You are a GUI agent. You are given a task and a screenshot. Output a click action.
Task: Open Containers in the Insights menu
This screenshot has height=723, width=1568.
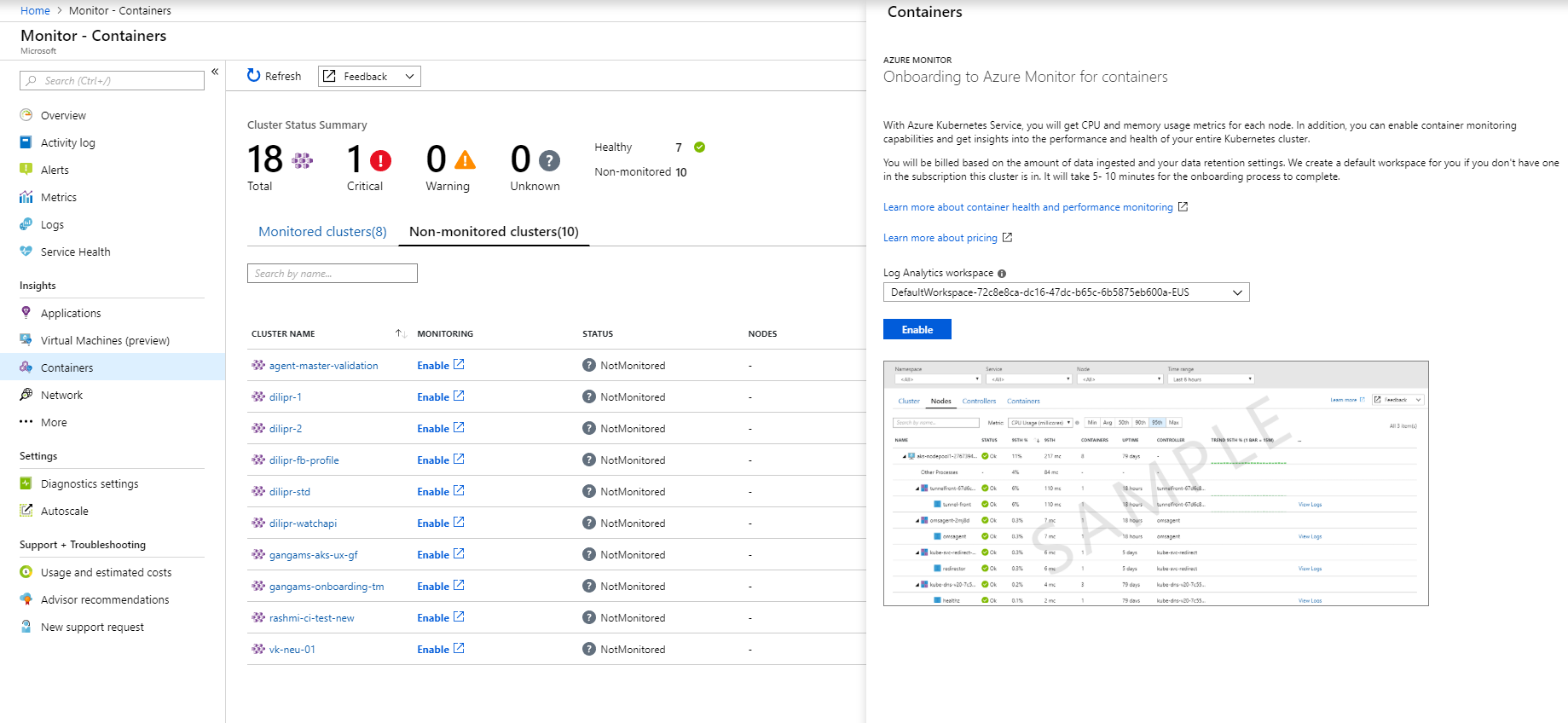113,367
